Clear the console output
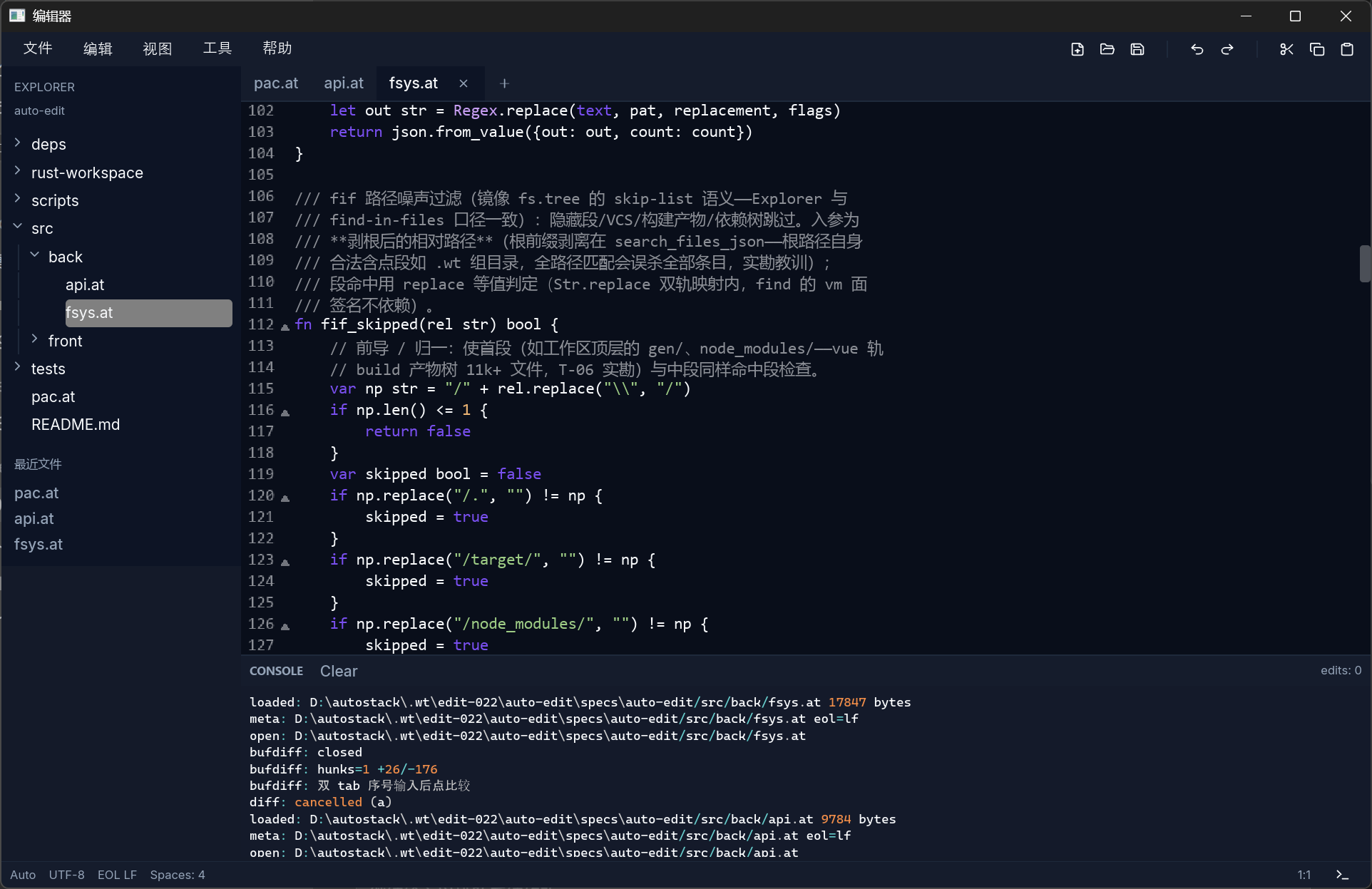The image size is (1372, 889). (x=339, y=671)
